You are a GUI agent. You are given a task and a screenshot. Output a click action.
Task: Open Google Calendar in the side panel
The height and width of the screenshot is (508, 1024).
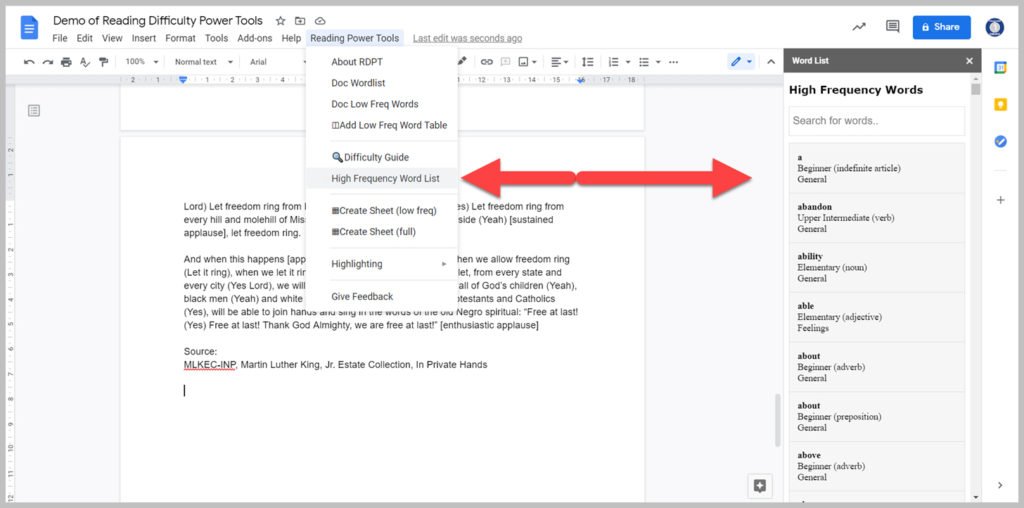point(1000,67)
